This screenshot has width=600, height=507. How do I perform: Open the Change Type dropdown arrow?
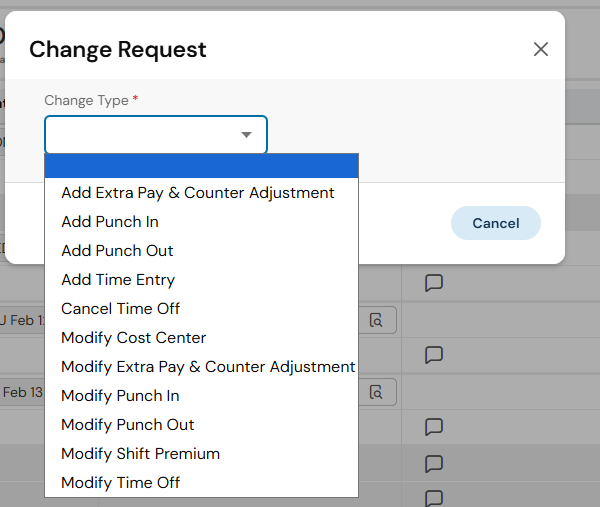(x=246, y=135)
